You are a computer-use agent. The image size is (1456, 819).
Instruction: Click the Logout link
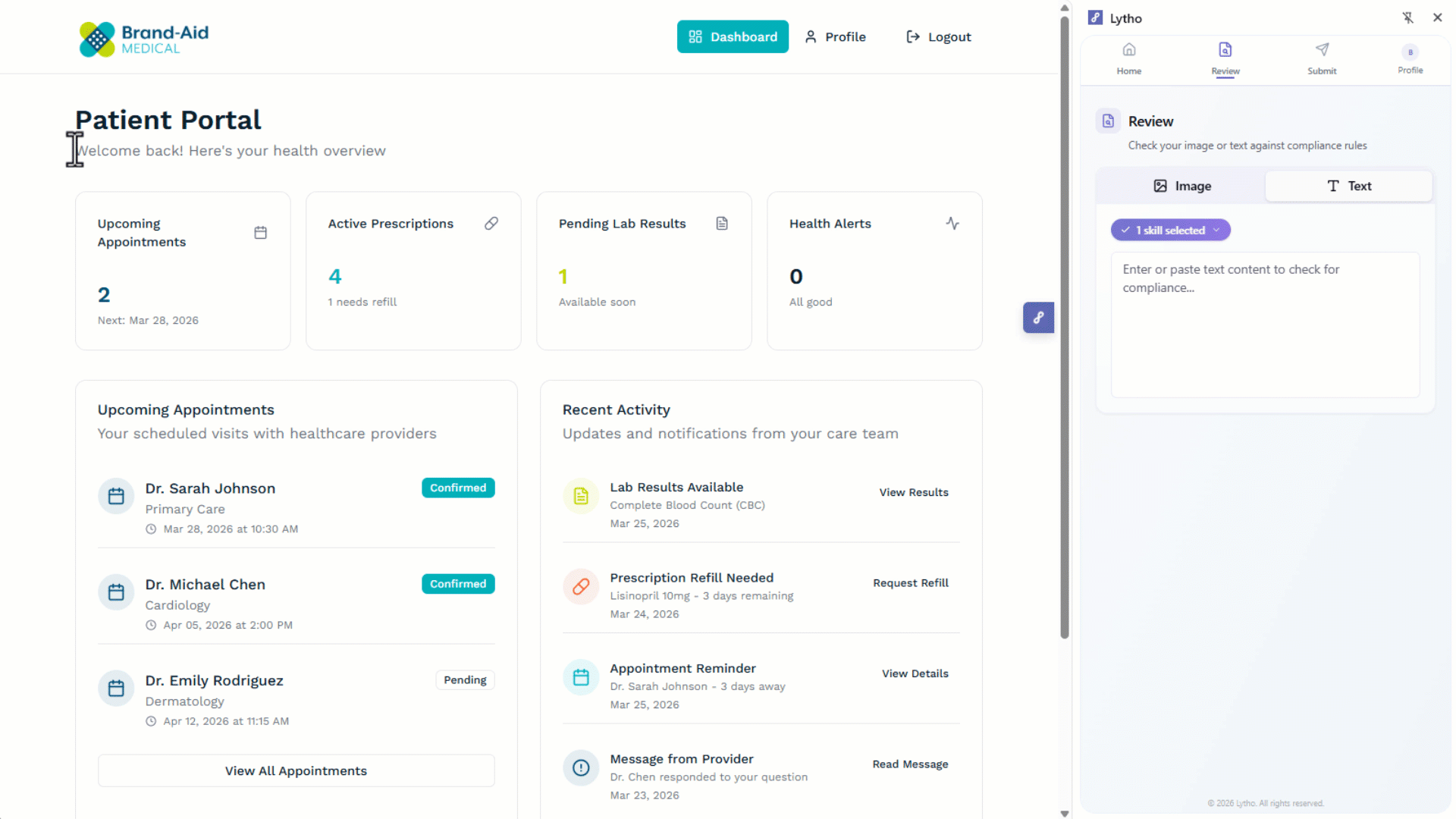click(938, 37)
